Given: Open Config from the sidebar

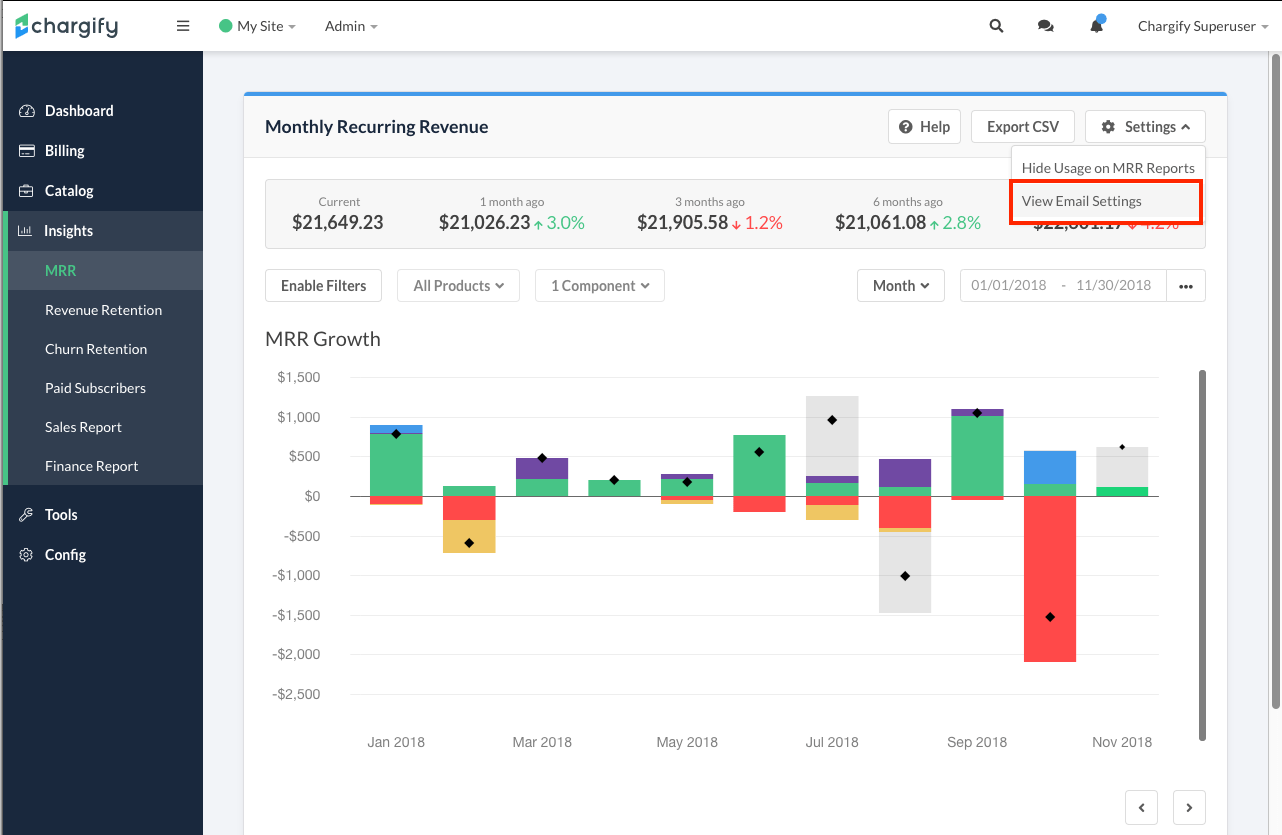Looking at the screenshot, I should tap(65, 555).
